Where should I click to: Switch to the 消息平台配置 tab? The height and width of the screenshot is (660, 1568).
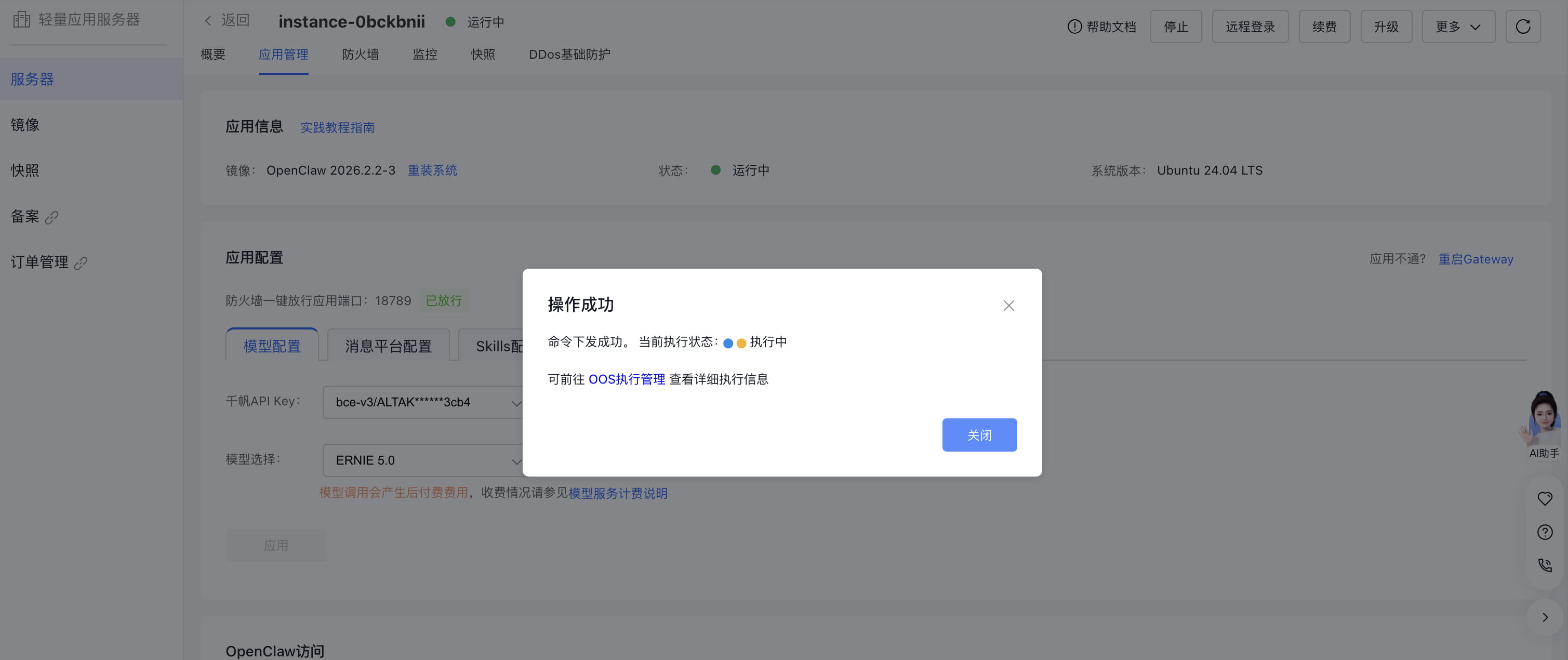388,346
